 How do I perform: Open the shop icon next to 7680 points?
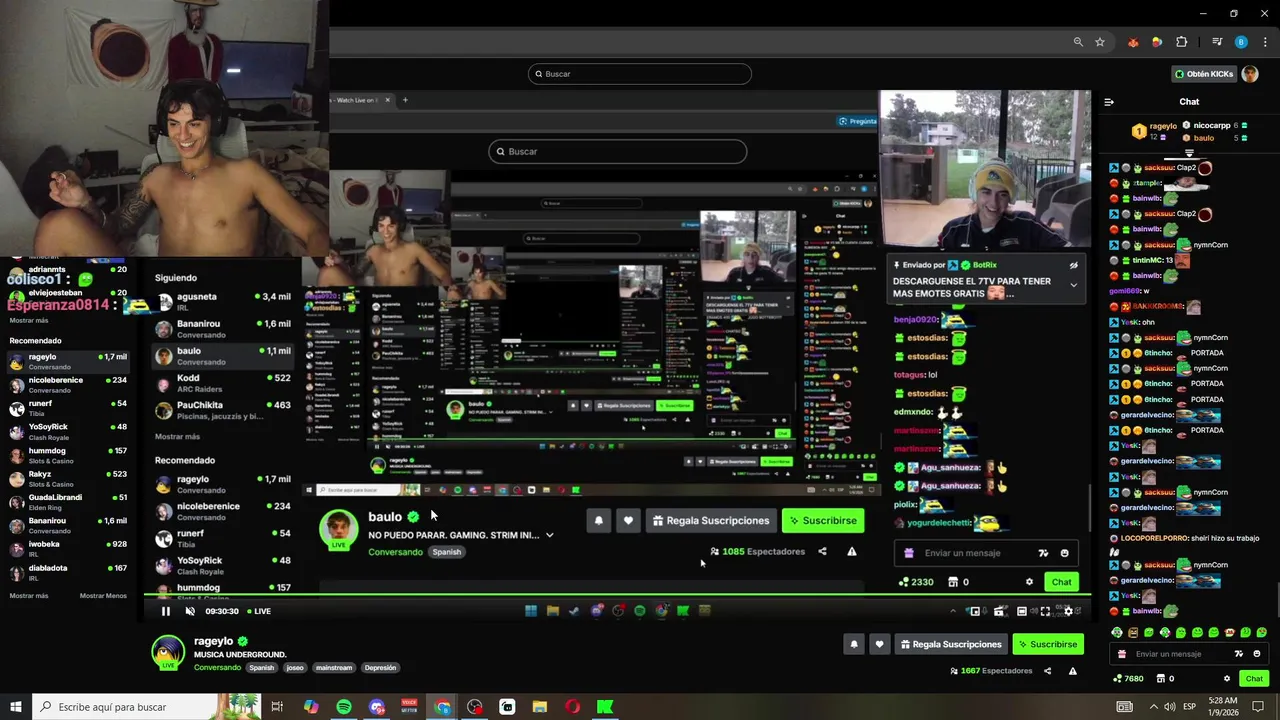[x=1162, y=679]
